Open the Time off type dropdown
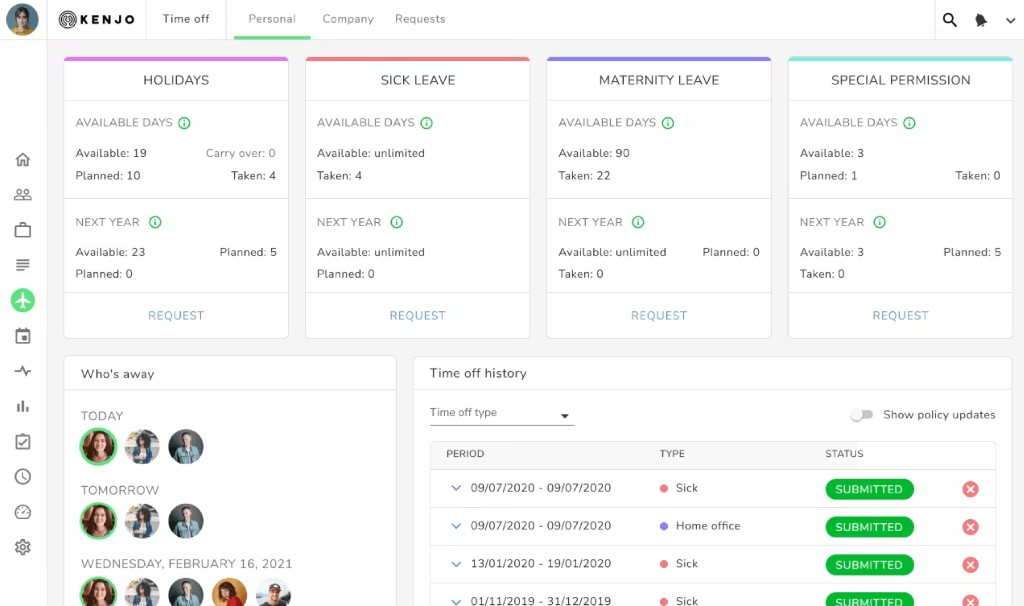The image size is (1024, 606). [x=502, y=413]
